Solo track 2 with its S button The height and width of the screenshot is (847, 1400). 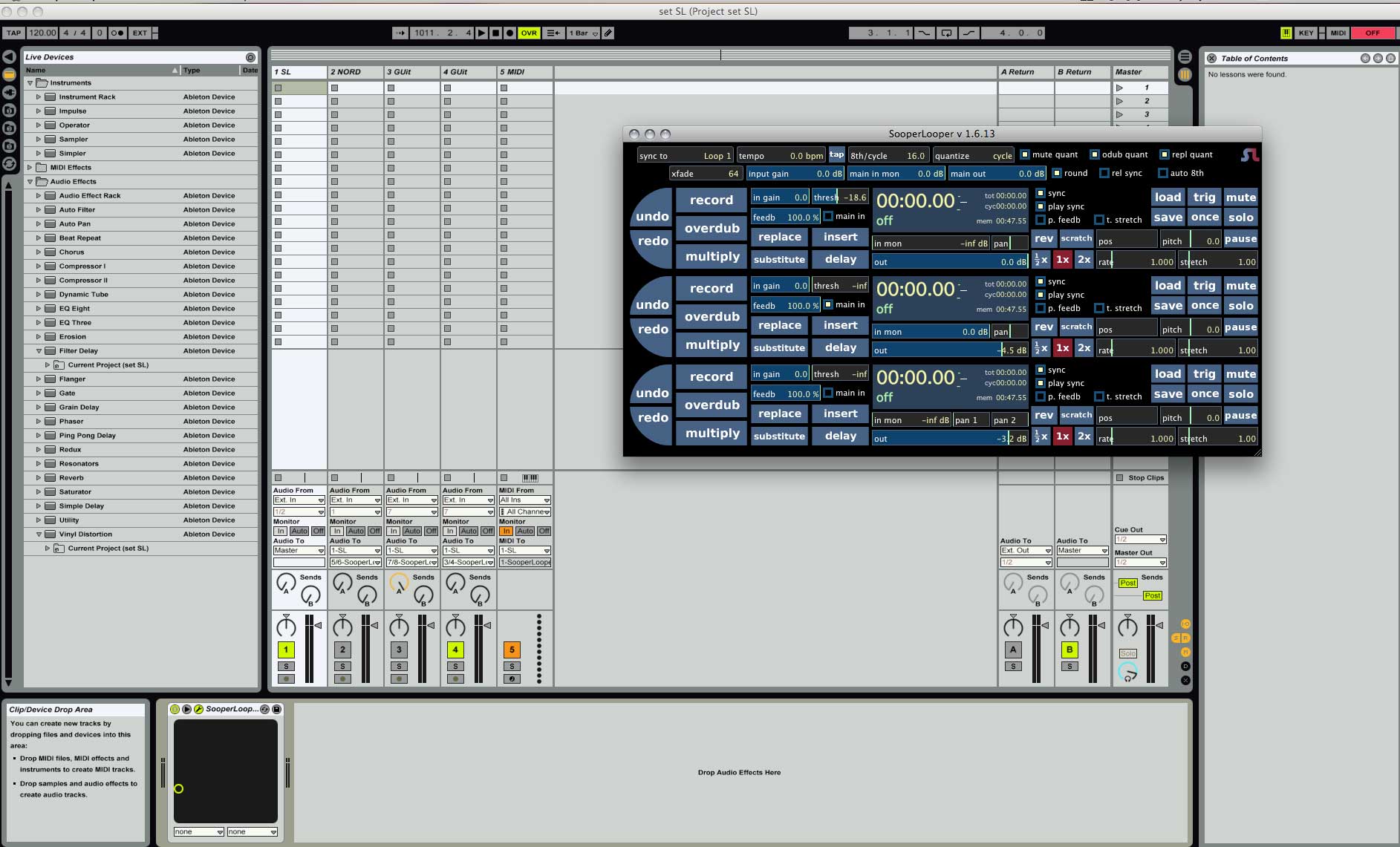(342, 667)
